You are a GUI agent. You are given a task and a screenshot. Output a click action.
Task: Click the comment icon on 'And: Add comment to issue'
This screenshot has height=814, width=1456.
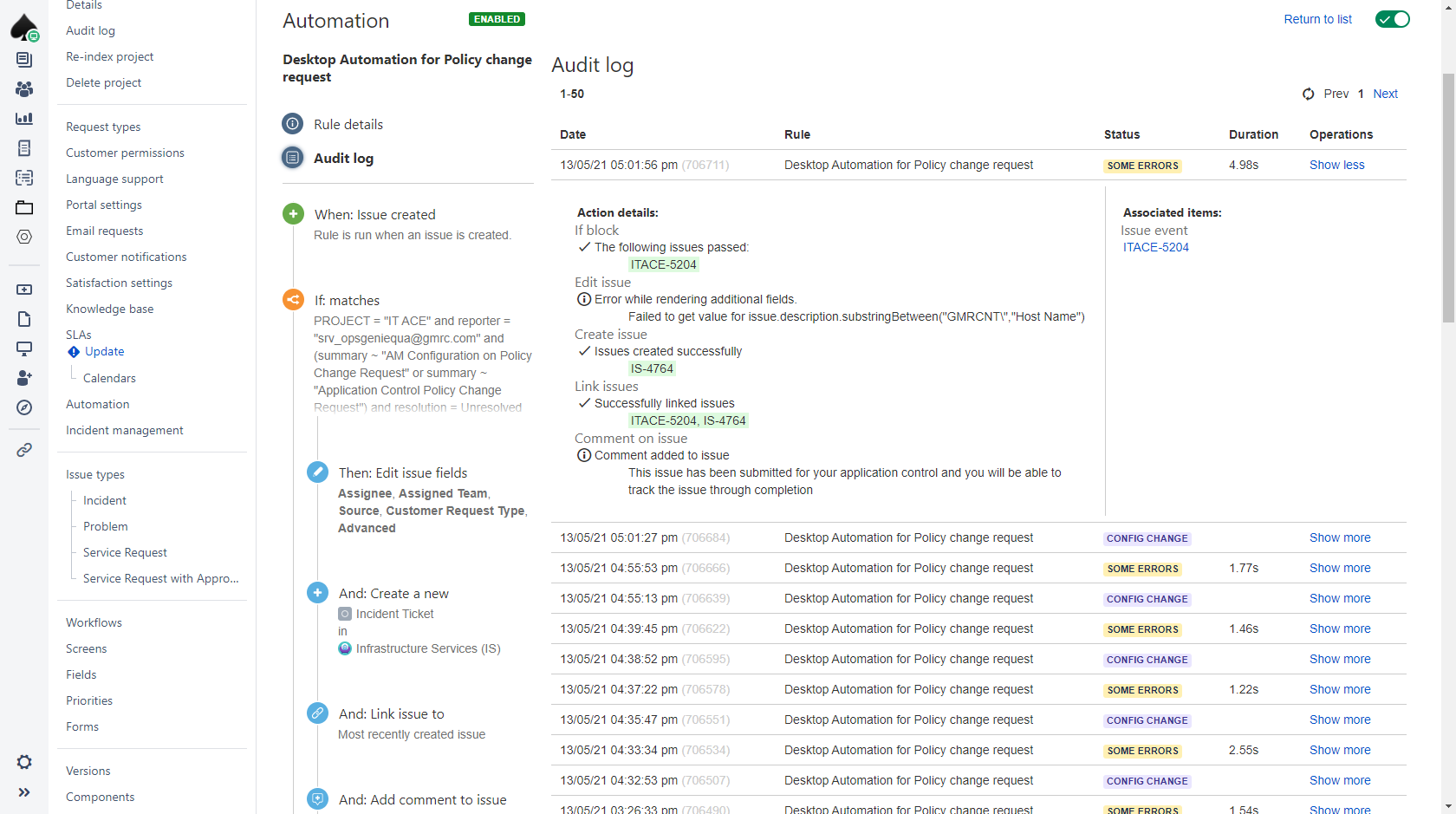pyautogui.click(x=317, y=798)
